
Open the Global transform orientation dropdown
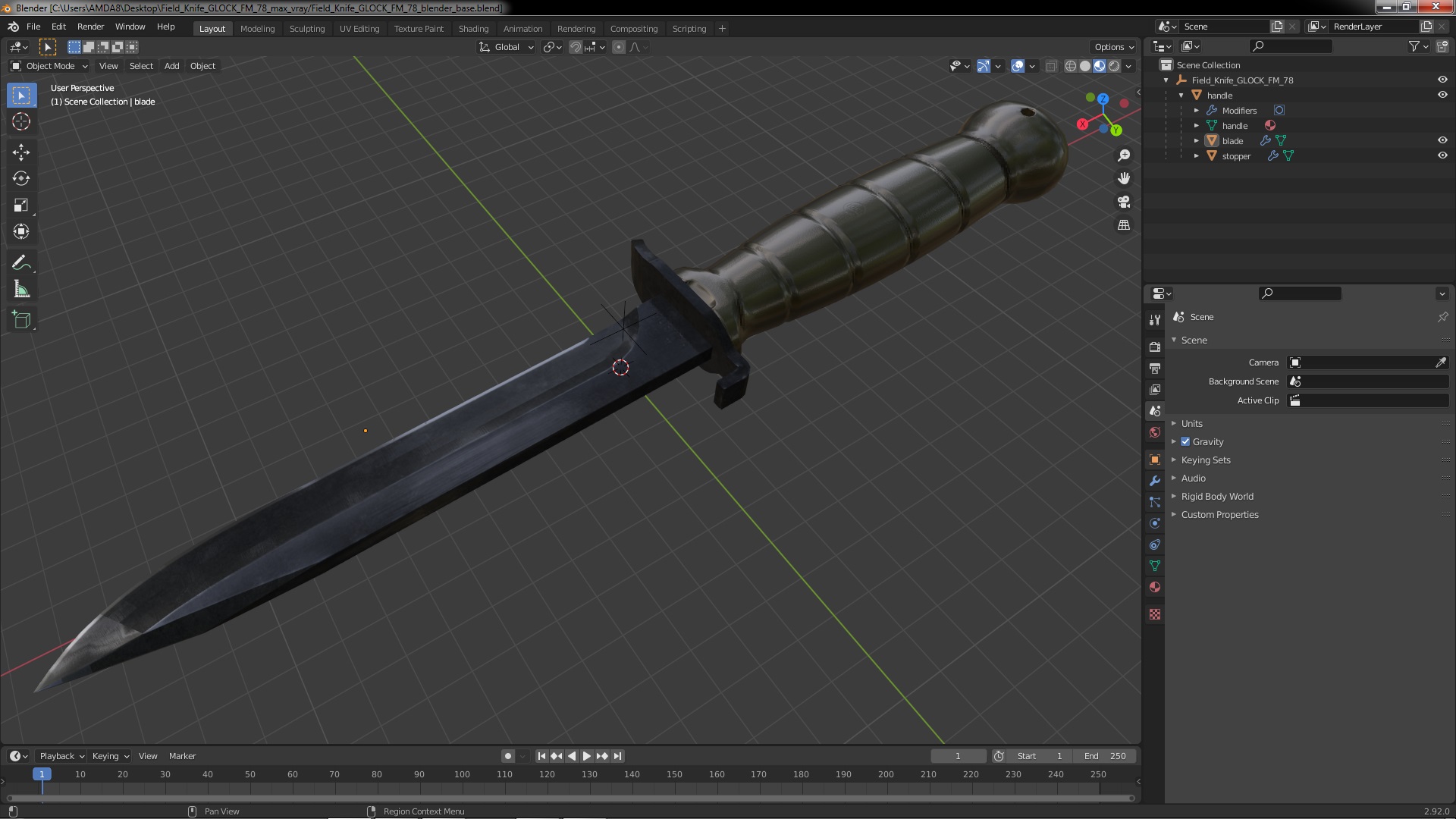(x=506, y=47)
